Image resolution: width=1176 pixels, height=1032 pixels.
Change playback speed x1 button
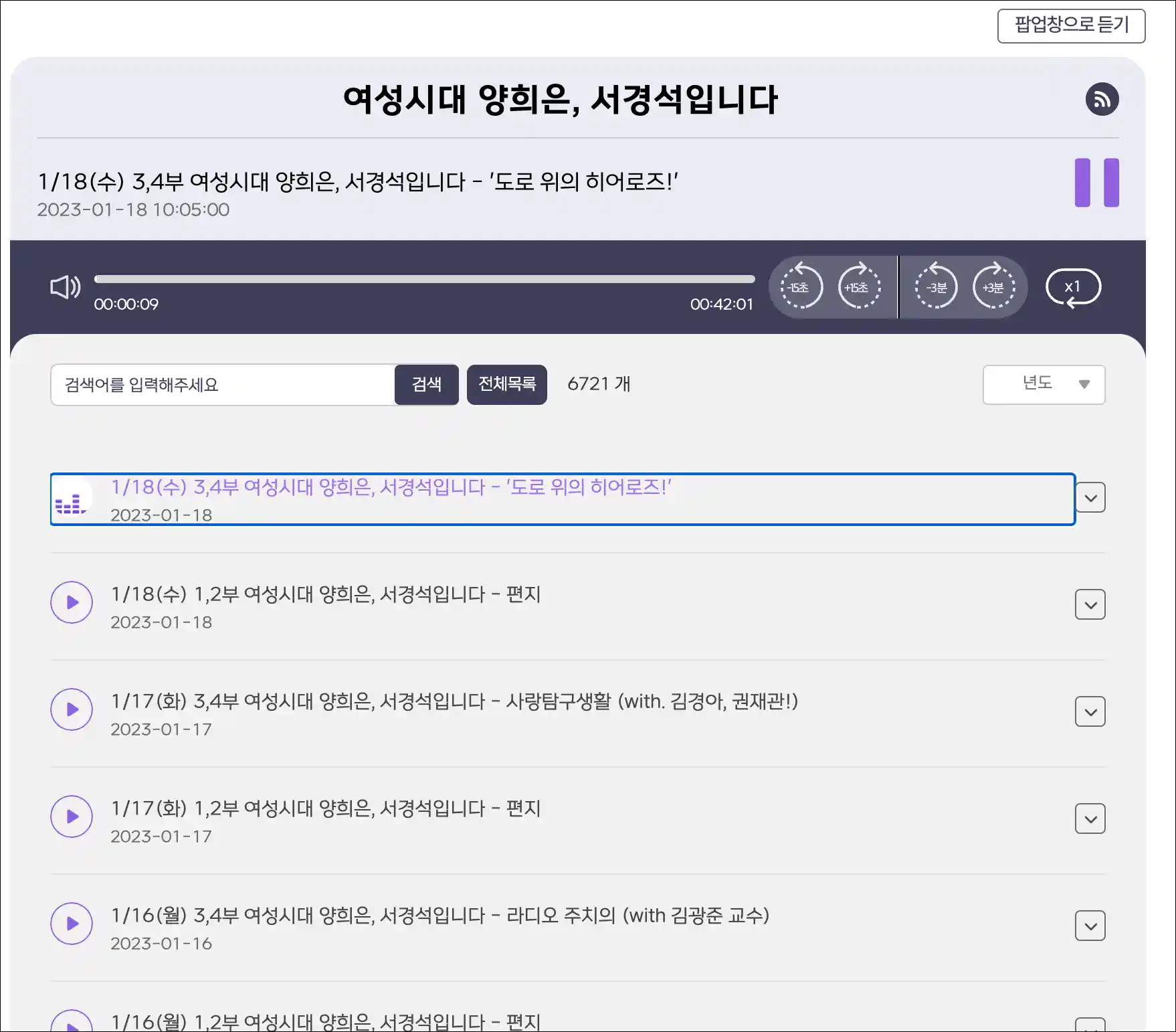click(1073, 287)
